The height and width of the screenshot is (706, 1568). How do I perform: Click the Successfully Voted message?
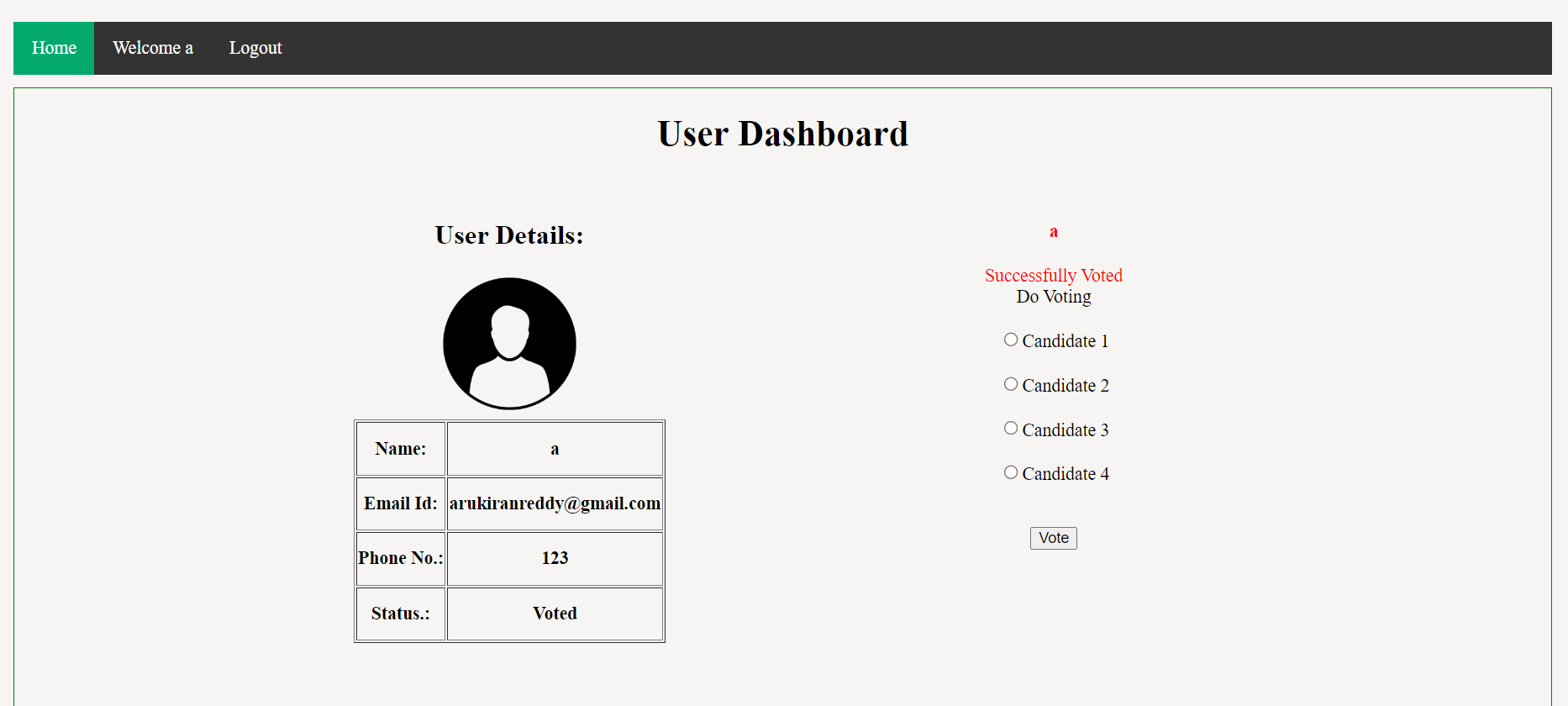(1054, 276)
